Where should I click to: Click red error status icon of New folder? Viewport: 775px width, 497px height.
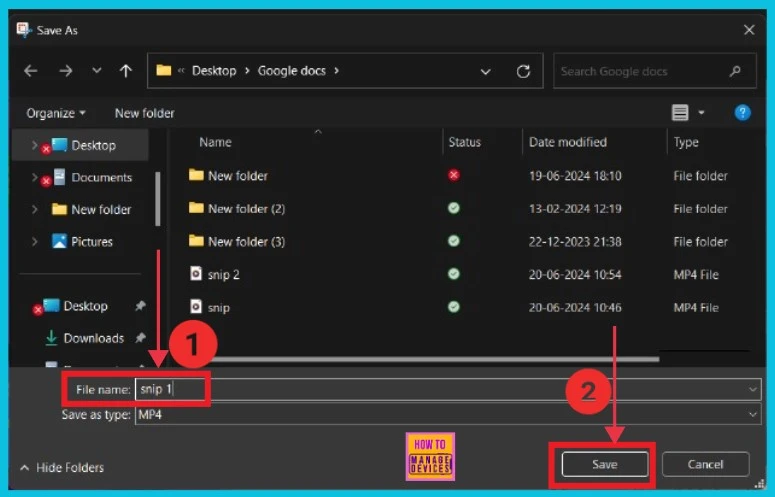(454, 175)
